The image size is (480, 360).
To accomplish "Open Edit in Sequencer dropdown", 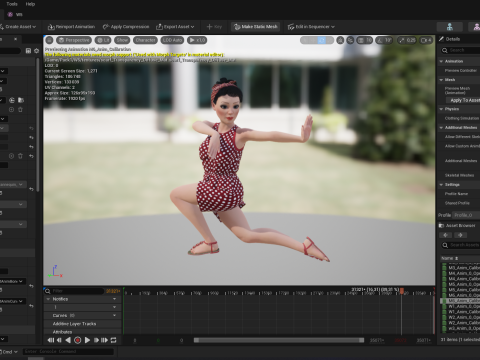I will coord(311,27).
